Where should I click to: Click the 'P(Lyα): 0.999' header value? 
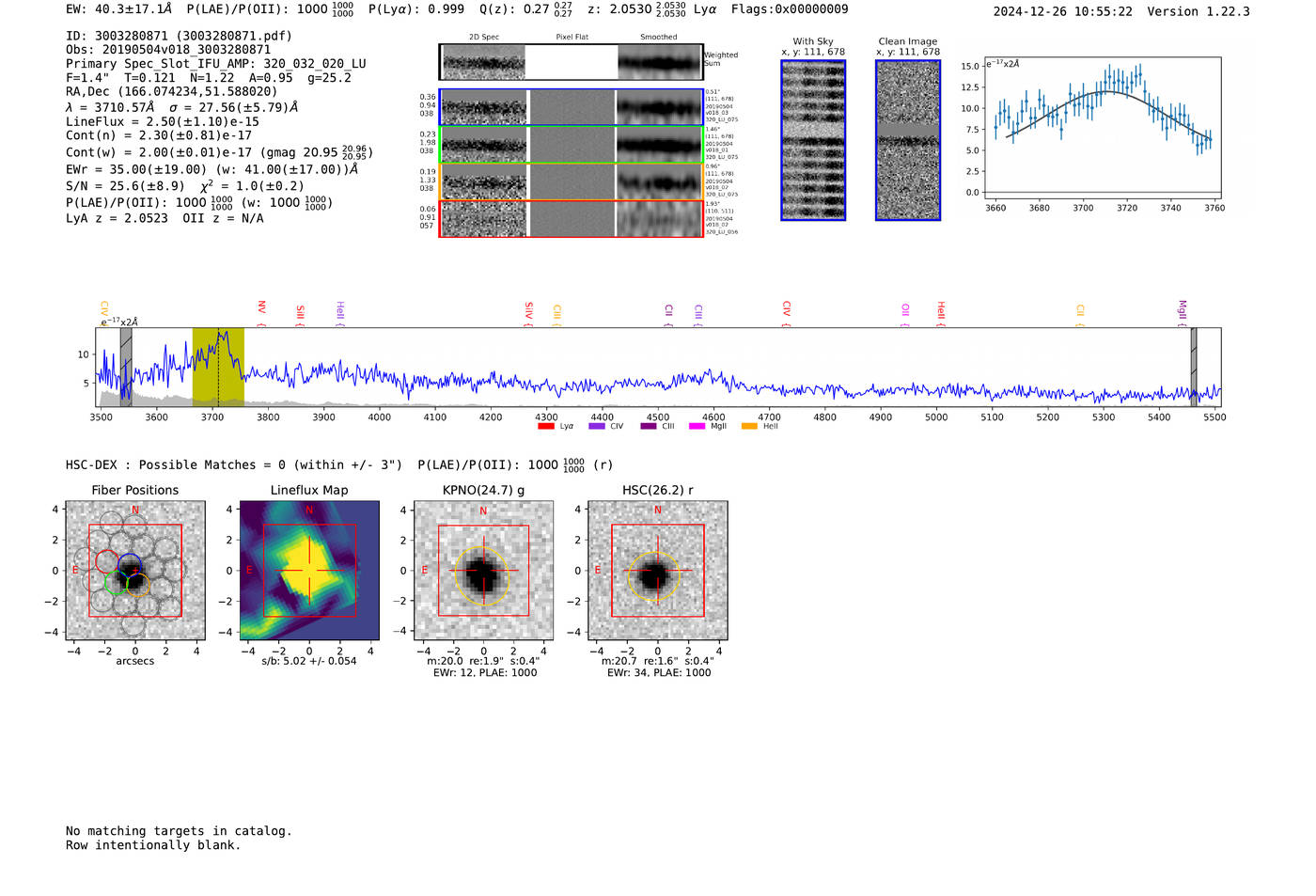(416, 8)
